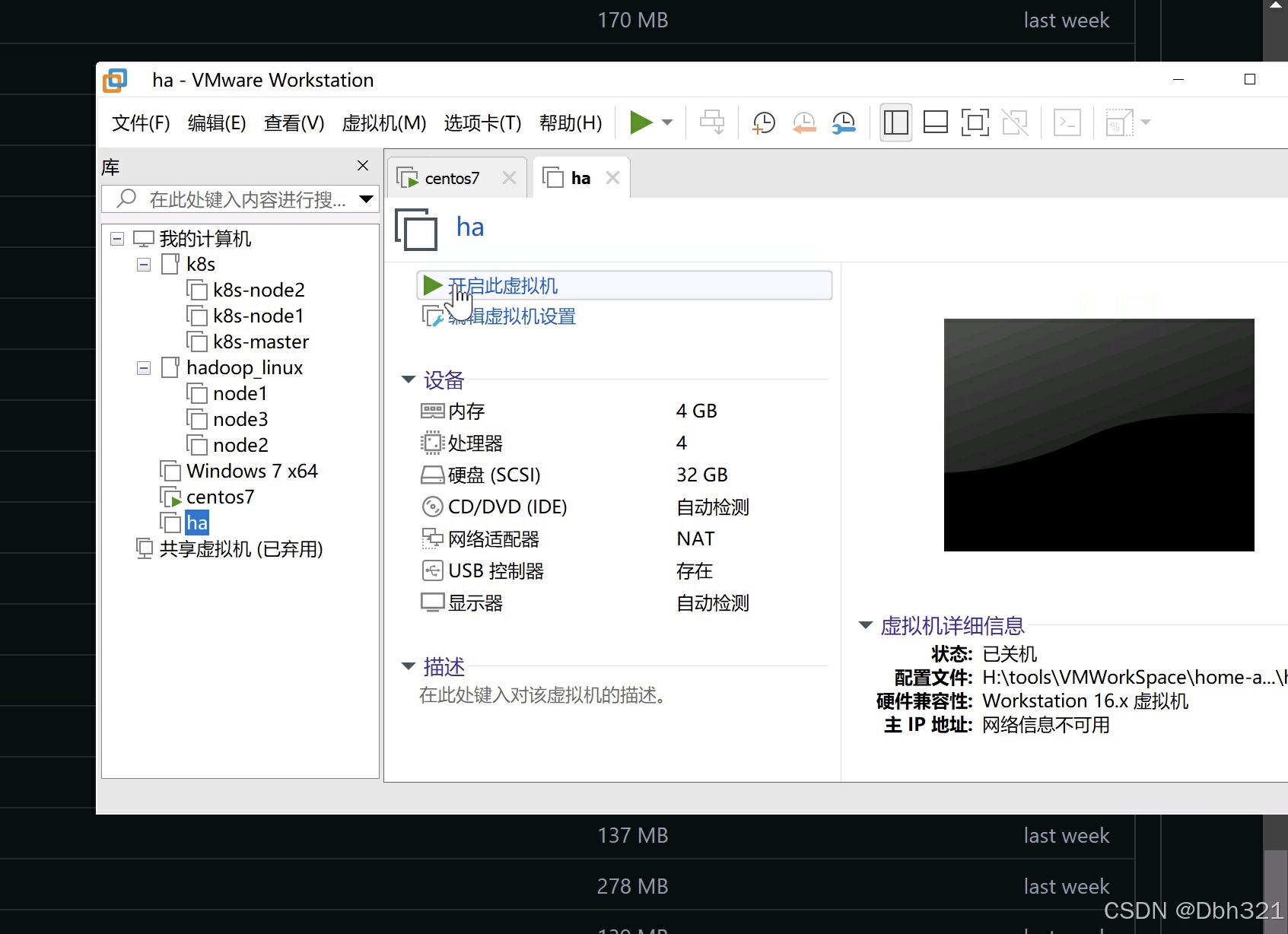Click the VM screen preview thumbnail
Viewport: 1288px width, 934px height.
pos(1099,435)
